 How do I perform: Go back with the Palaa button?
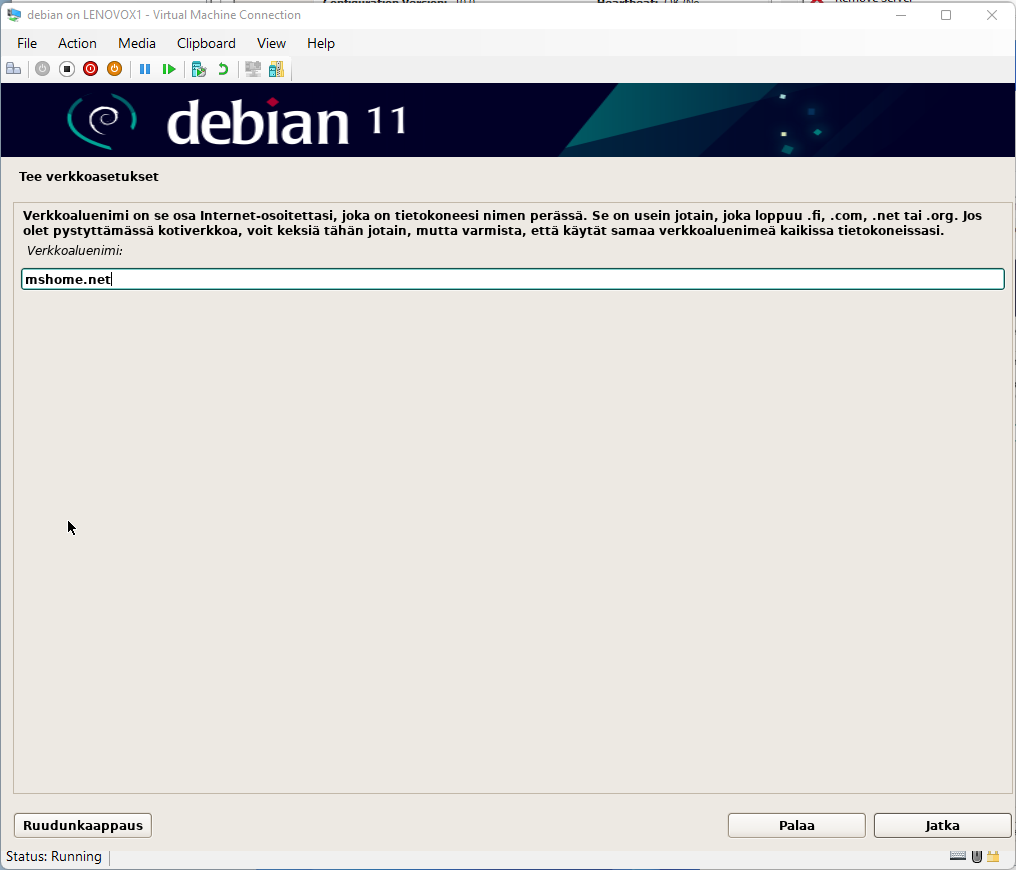(796, 825)
